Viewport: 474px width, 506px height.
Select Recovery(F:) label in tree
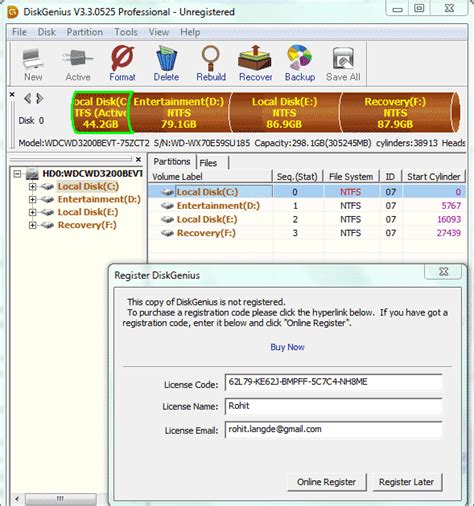[x=87, y=225]
